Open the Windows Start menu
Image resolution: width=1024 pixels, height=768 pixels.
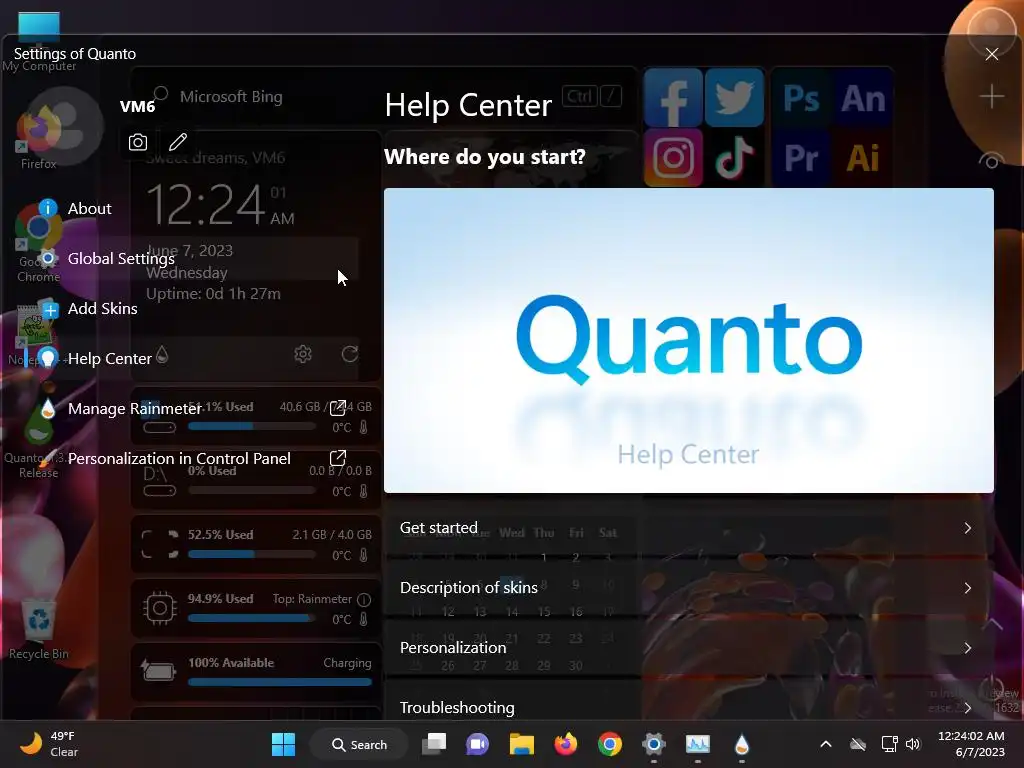click(x=283, y=744)
